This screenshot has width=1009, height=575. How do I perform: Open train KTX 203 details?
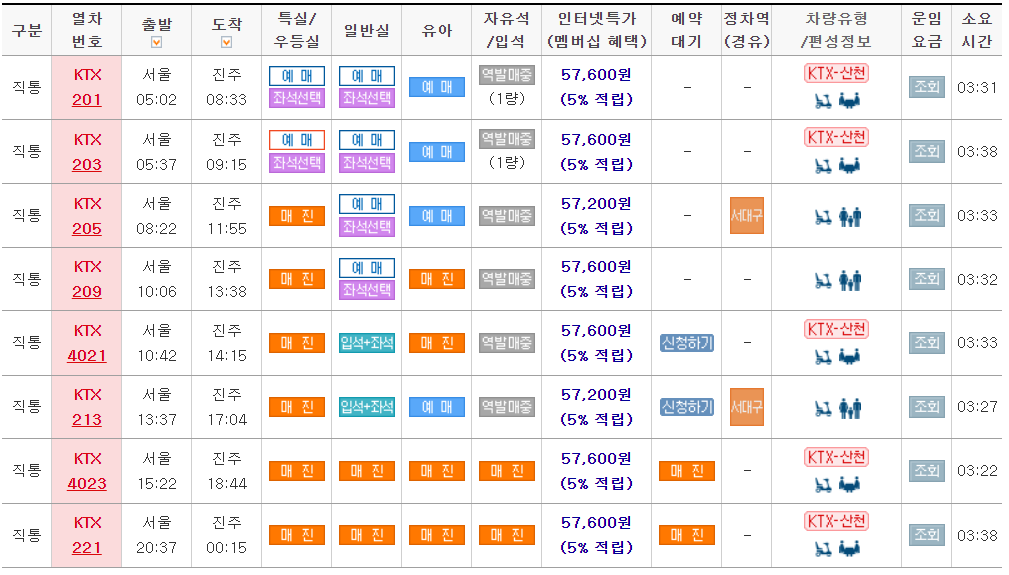[87, 165]
